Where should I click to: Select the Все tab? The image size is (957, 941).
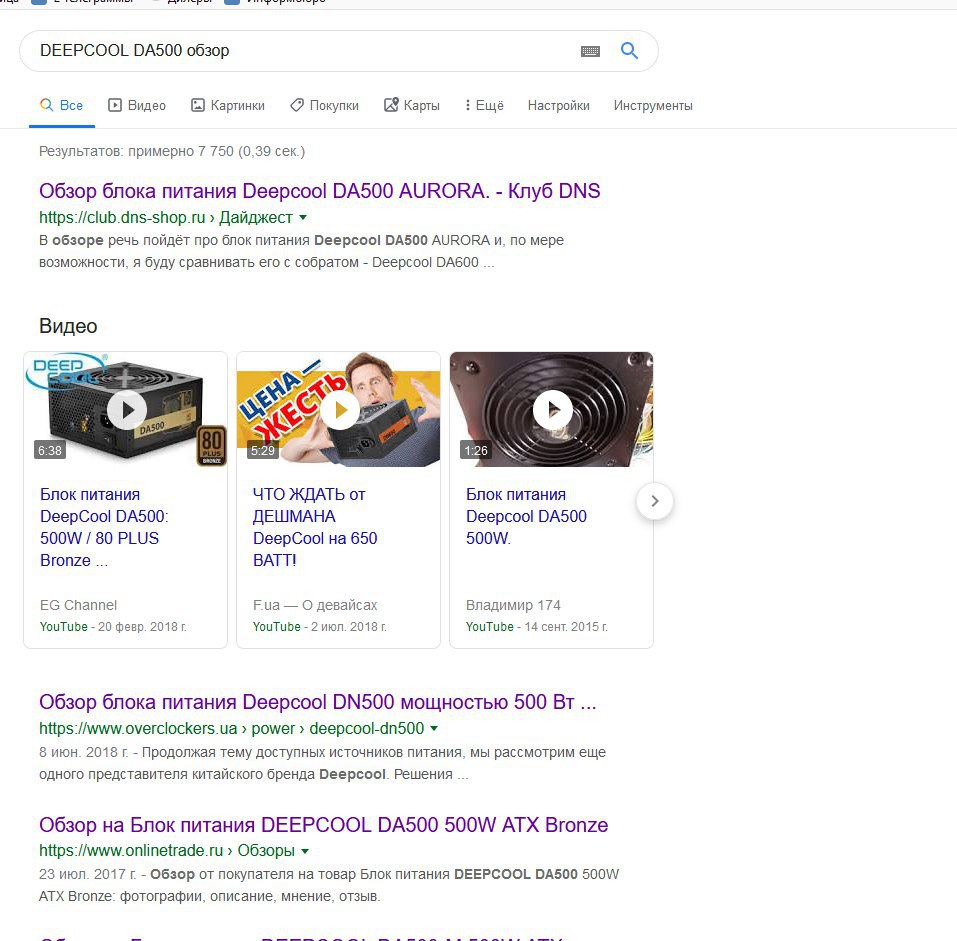[62, 105]
